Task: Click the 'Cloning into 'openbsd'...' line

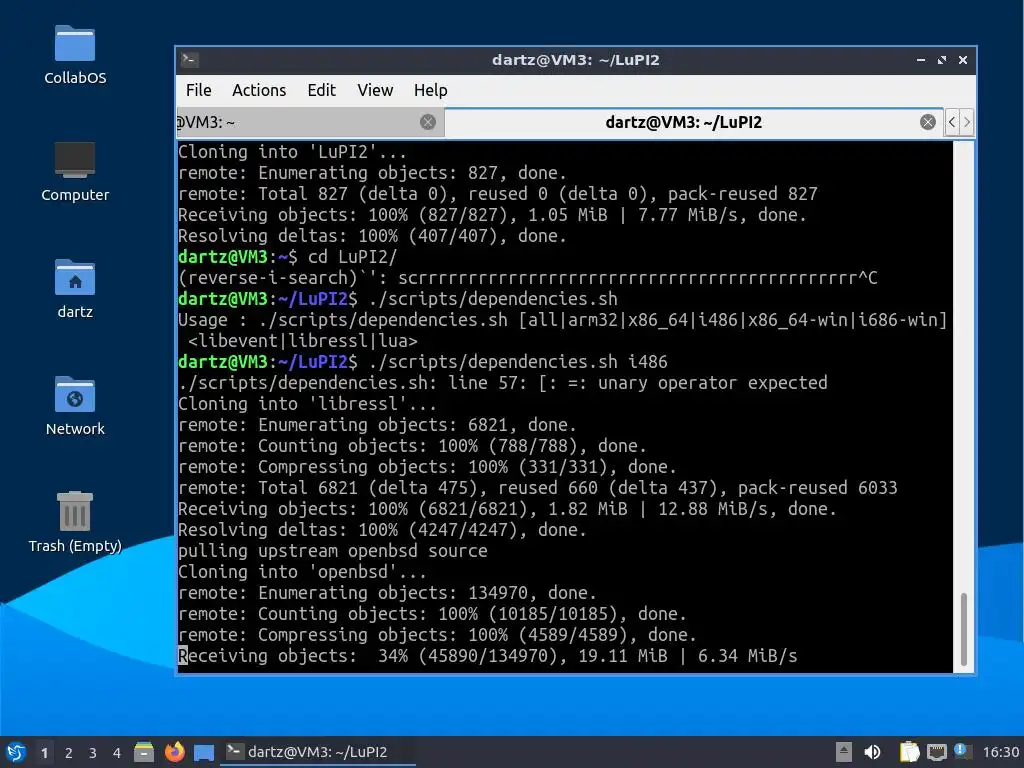Action: point(302,571)
